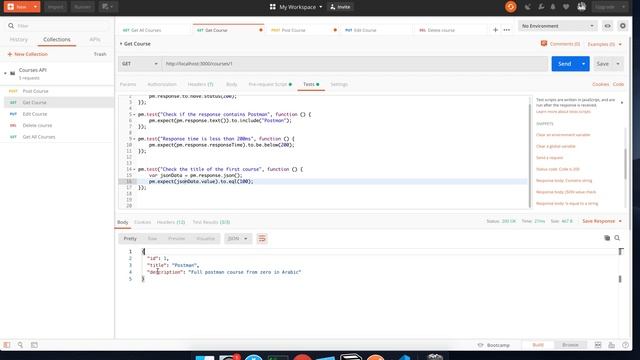Viewport: 640px width, 360px height.
Task: Create a New Collection
Action: (x=27, y=54)
